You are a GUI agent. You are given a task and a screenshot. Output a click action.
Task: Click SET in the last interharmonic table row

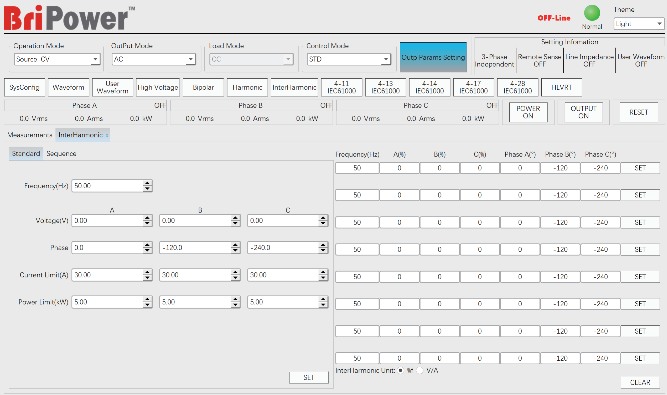tap(640, 358)
